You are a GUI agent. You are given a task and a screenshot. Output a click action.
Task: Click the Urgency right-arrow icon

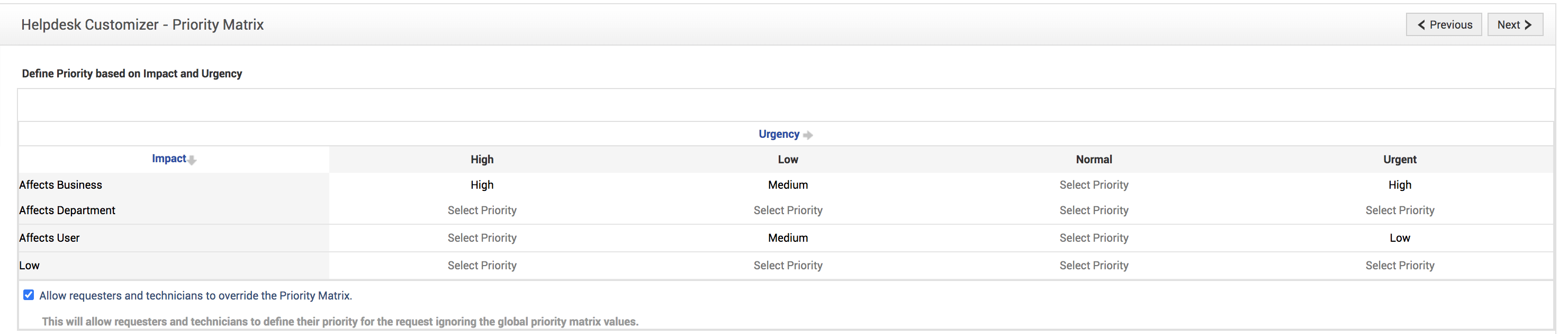tap(808, 135)
